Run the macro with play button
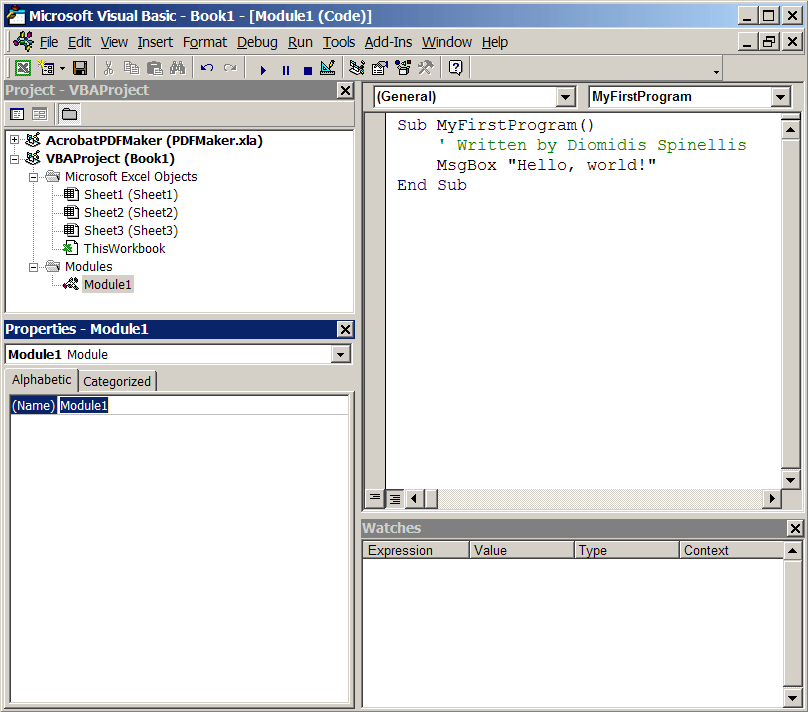808x712 pixels. point(263,70)
